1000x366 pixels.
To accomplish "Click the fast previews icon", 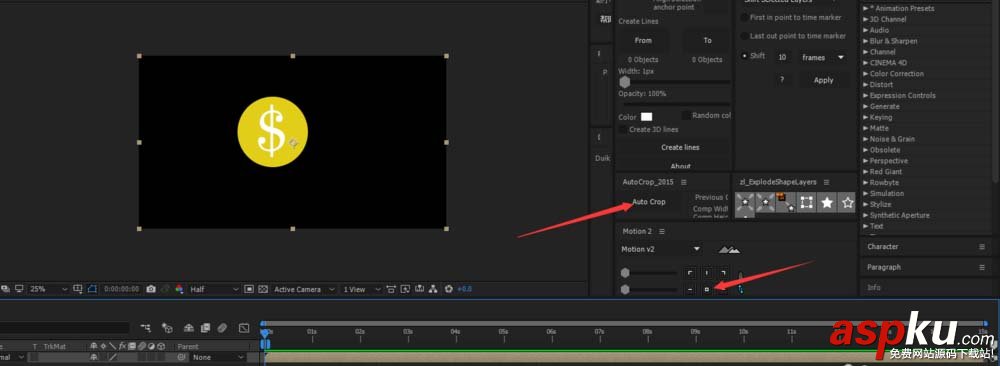I will pos(405,289).
